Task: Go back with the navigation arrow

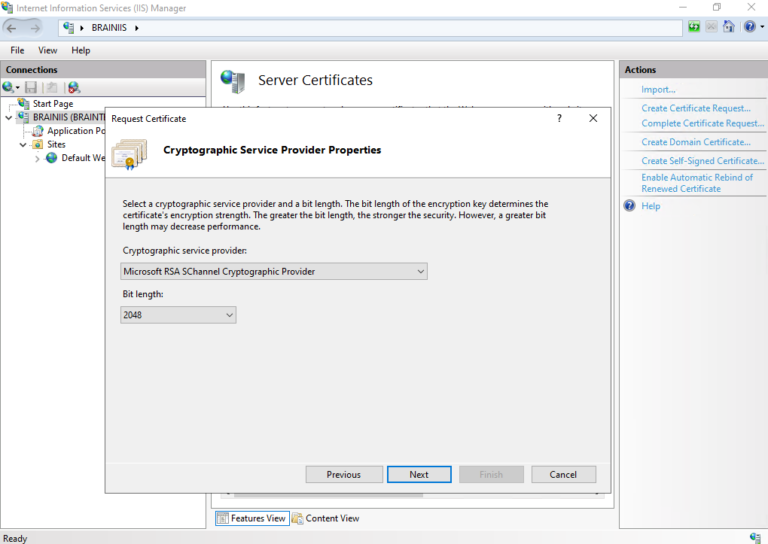Action: click(12, 28)
